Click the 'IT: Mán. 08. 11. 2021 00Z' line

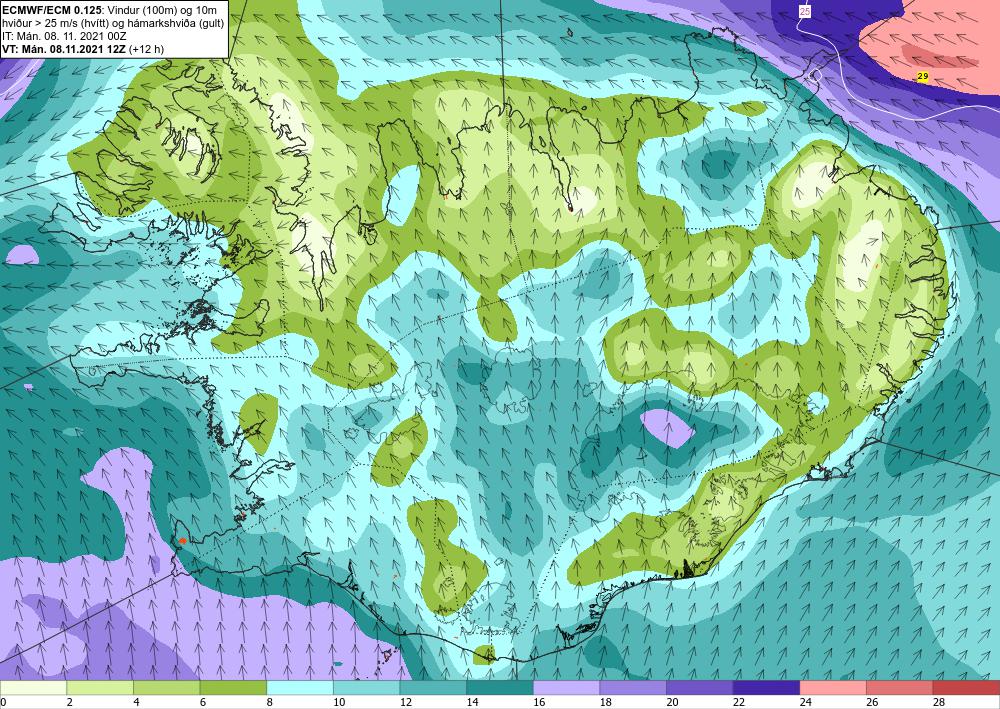tap(64, 36)
